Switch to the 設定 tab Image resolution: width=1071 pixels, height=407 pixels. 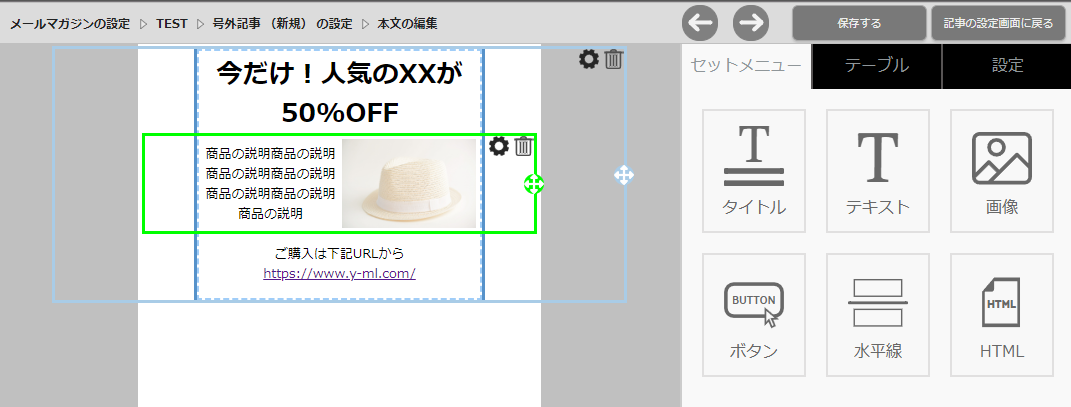pos(1007,66)
